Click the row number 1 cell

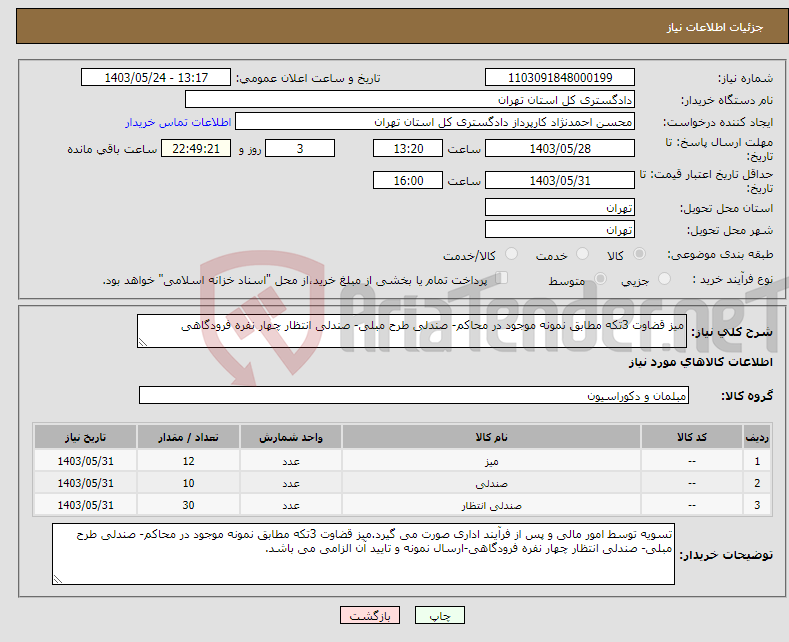pyautogui.click(x=757, y=461)
